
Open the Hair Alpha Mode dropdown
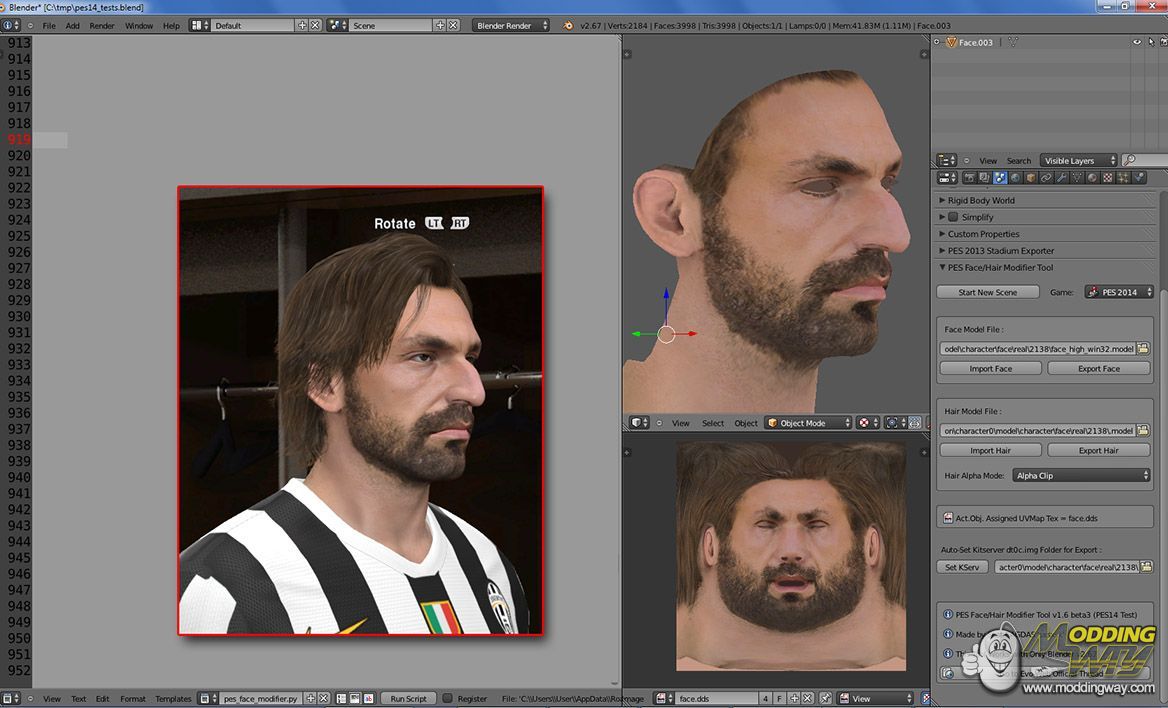pos(1081,476)
